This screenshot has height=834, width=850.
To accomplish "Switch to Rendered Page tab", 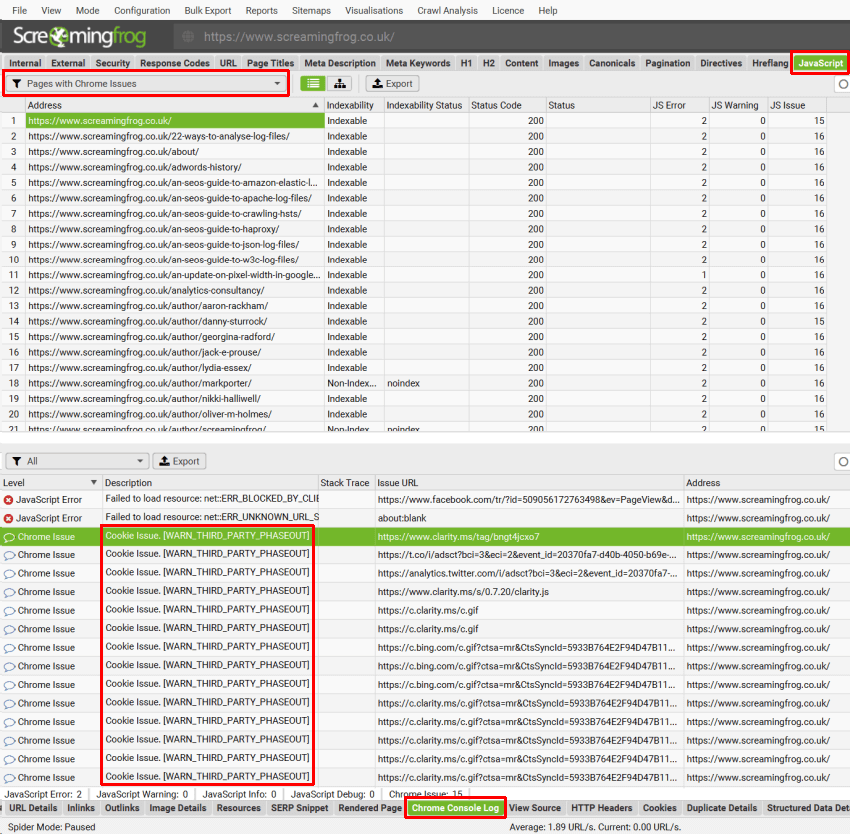I will 370,808.
